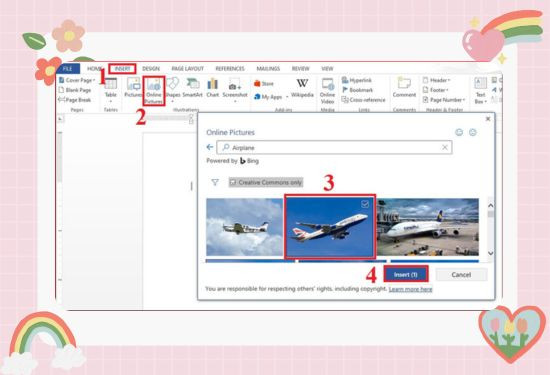Open the search filter funnel

coord(215,182)
